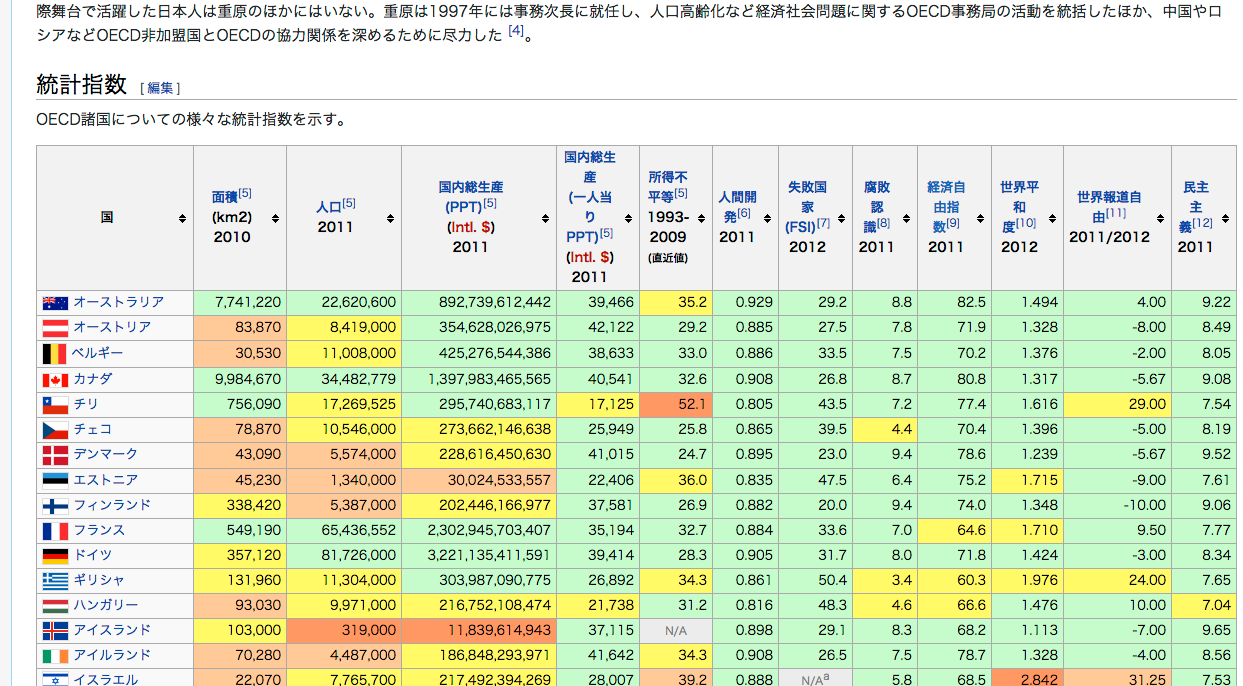Open the エストニア country link

105,480
